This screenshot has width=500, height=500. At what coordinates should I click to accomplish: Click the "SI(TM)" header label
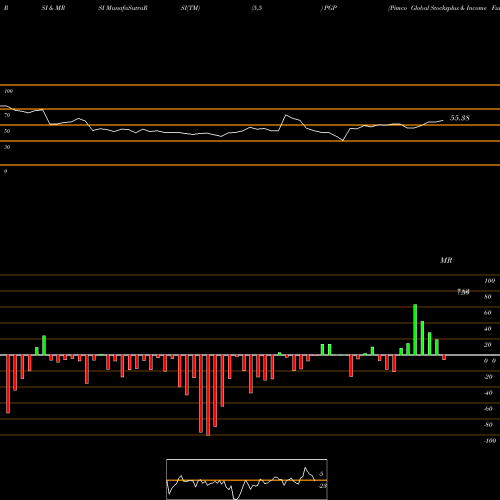click(190, 8)
